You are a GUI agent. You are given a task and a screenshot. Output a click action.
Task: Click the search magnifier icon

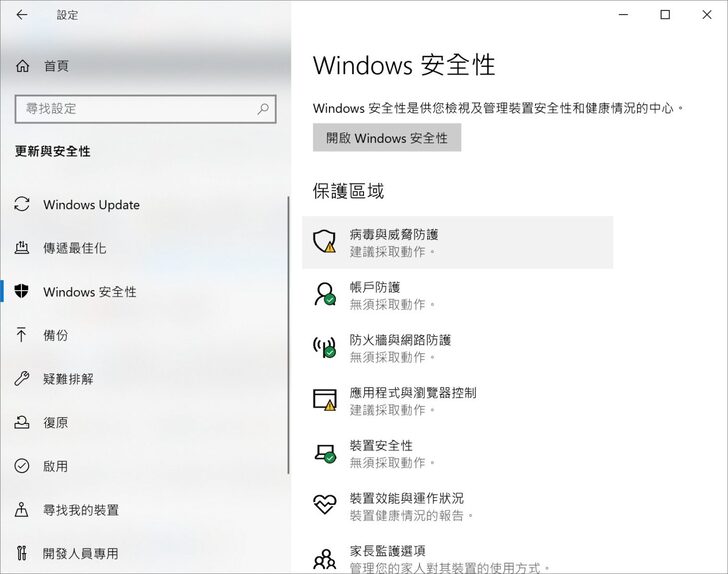(x=263, y=109)
